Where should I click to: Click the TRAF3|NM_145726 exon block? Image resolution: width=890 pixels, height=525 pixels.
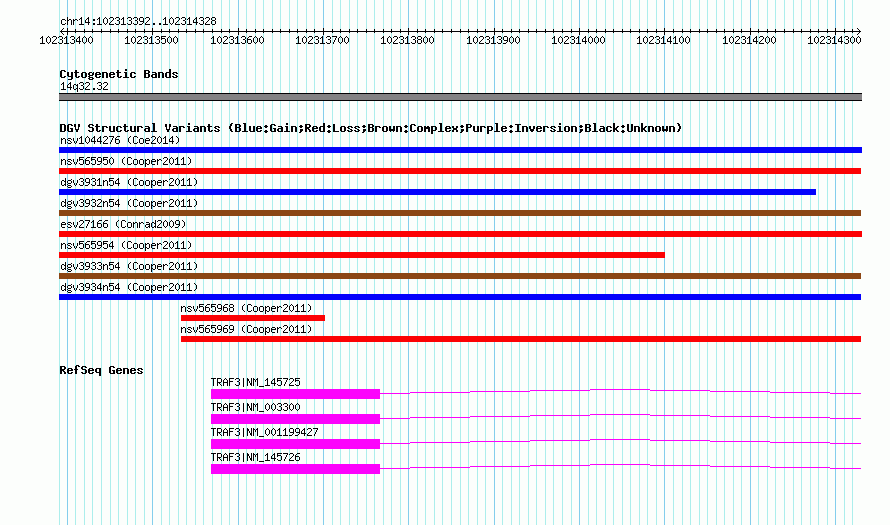[295, 469]
